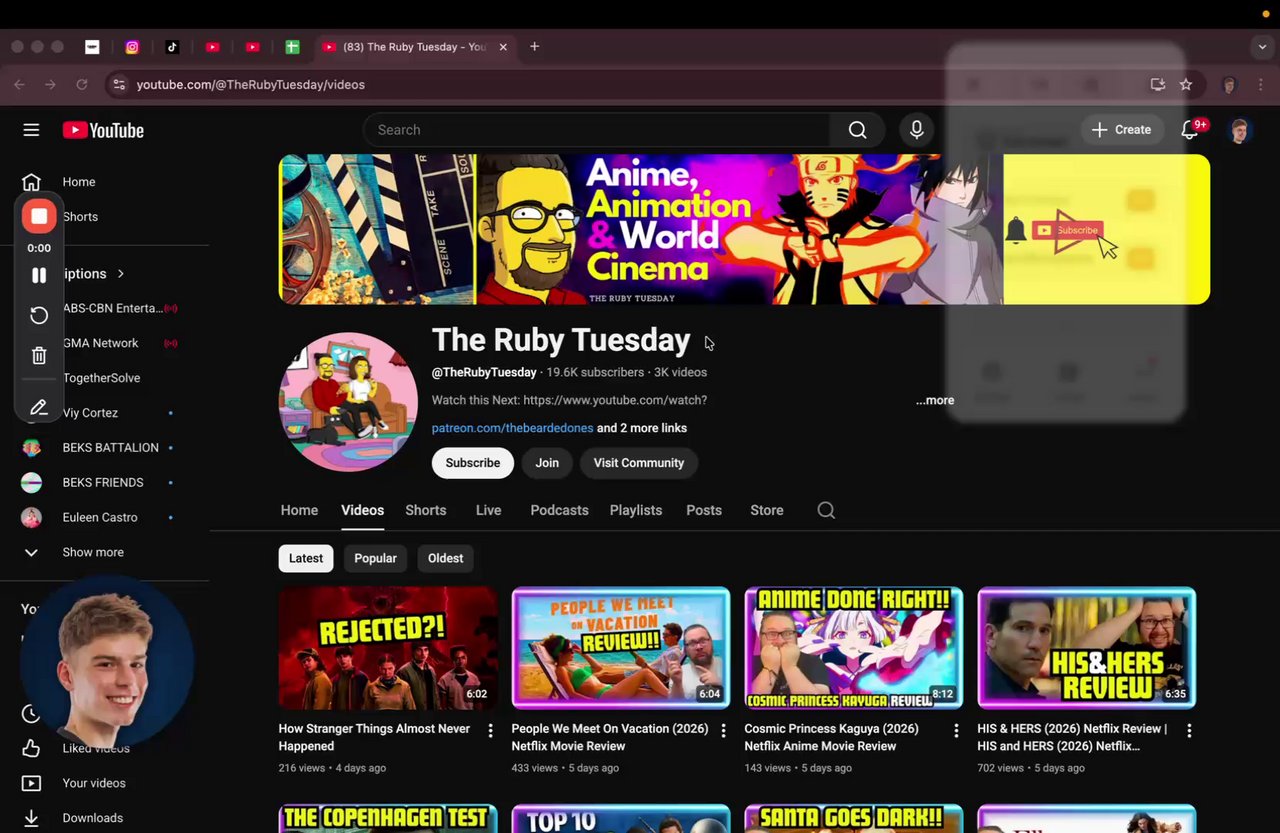View site information icon in address bar
The image size is (1280, 833).
pyautogui.click(x=119, y=85)
